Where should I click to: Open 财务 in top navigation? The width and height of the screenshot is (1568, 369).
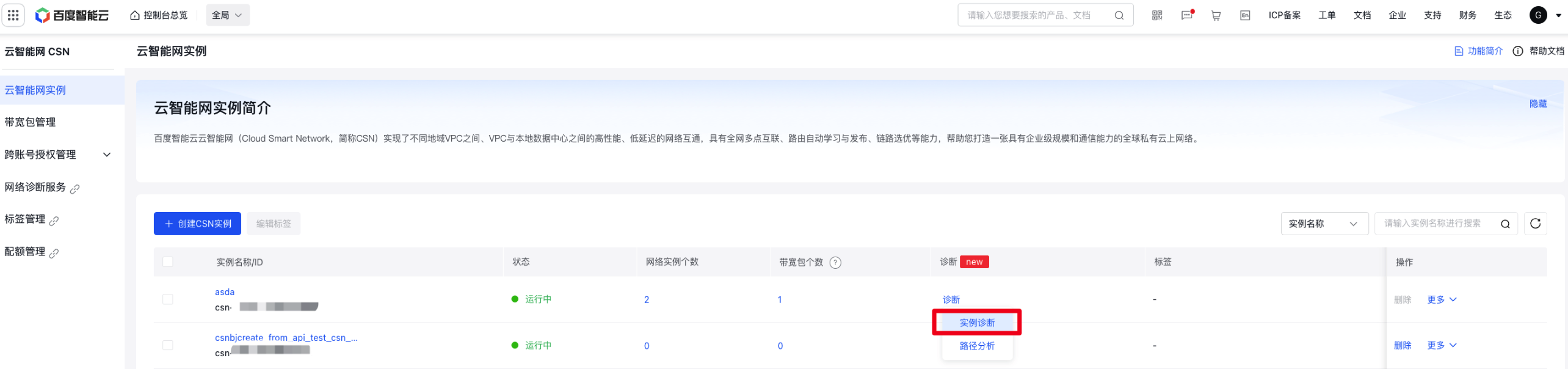(x=1467, y=15)
